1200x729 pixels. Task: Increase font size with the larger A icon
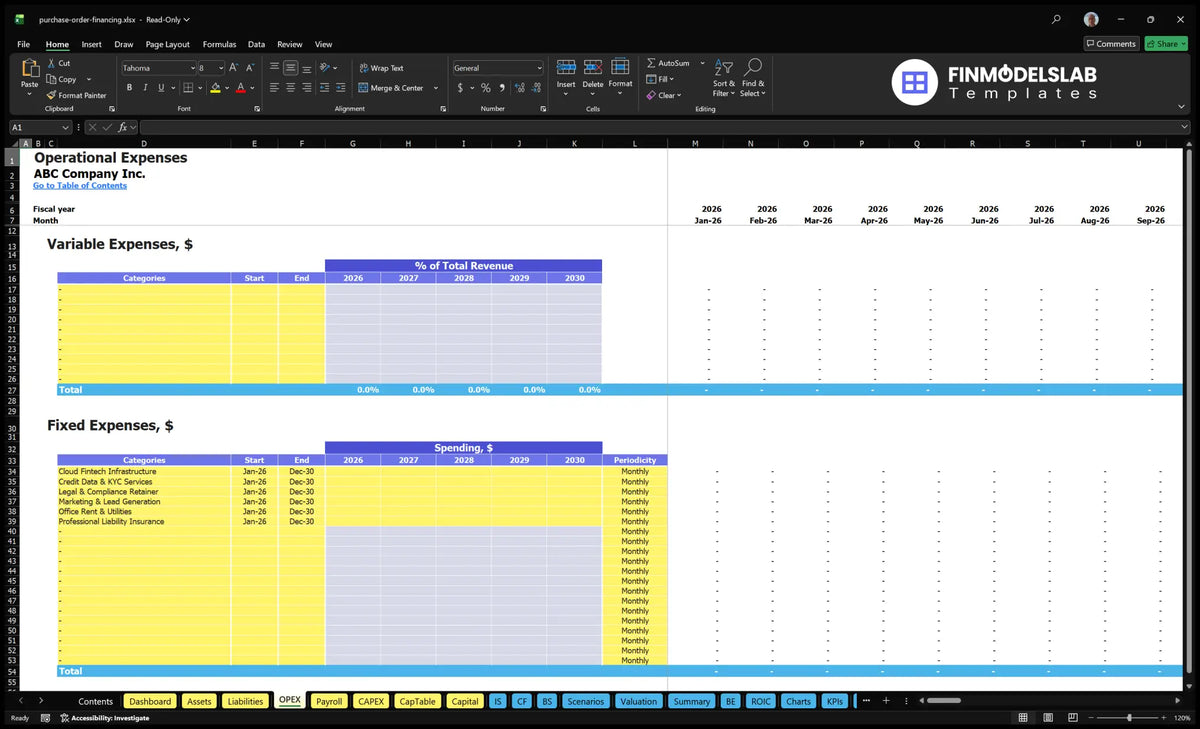pyautogui.click(x=234, y=68)
